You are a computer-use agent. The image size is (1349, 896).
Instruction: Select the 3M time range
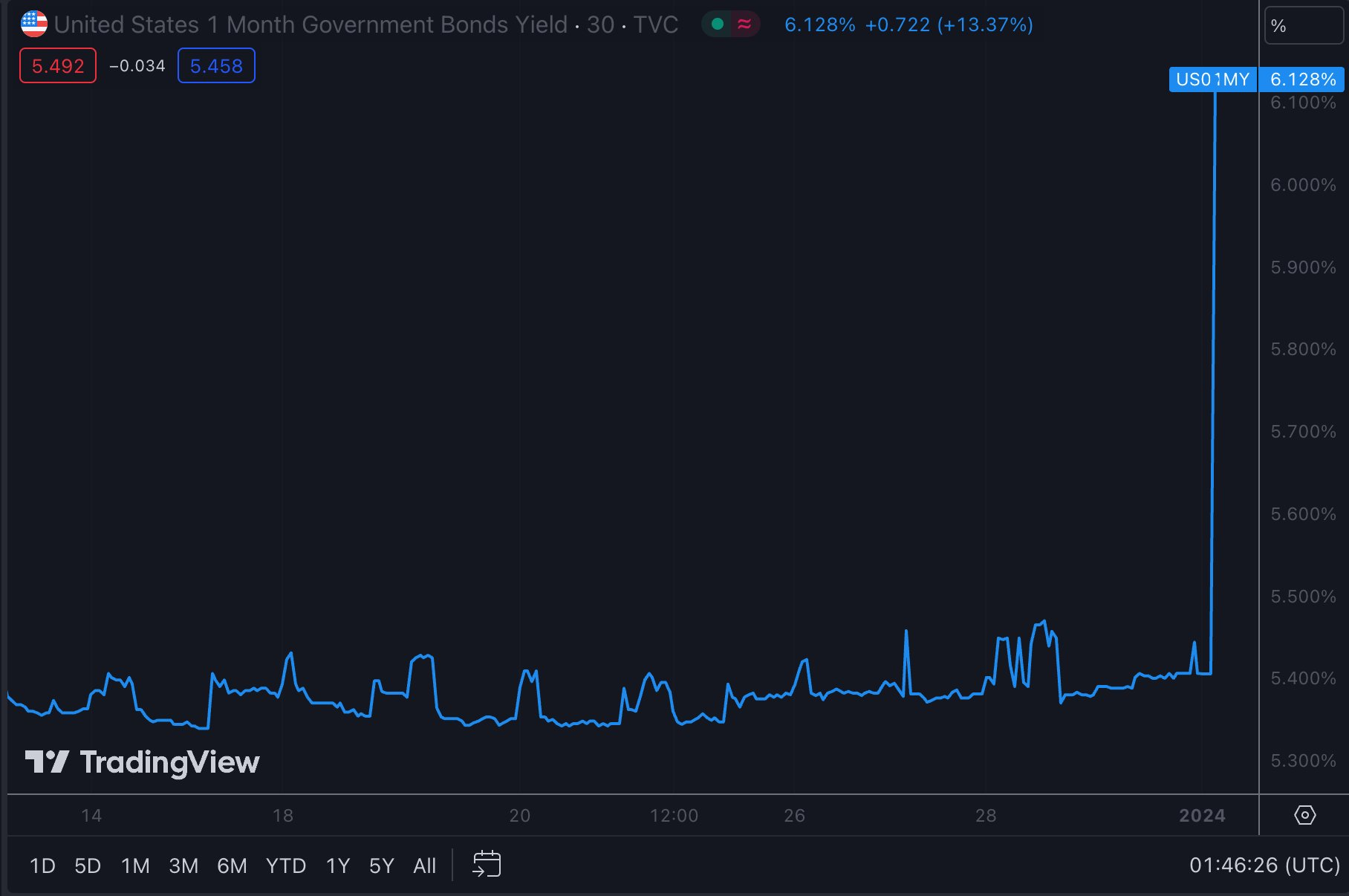(x=183, y=866)
